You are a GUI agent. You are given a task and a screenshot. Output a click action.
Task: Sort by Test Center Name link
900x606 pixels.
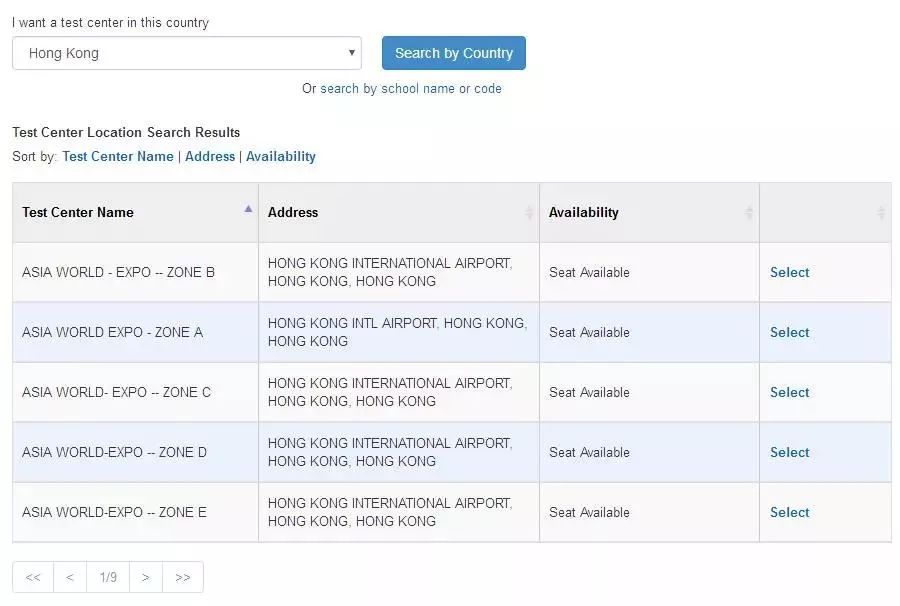pos(118,156)
